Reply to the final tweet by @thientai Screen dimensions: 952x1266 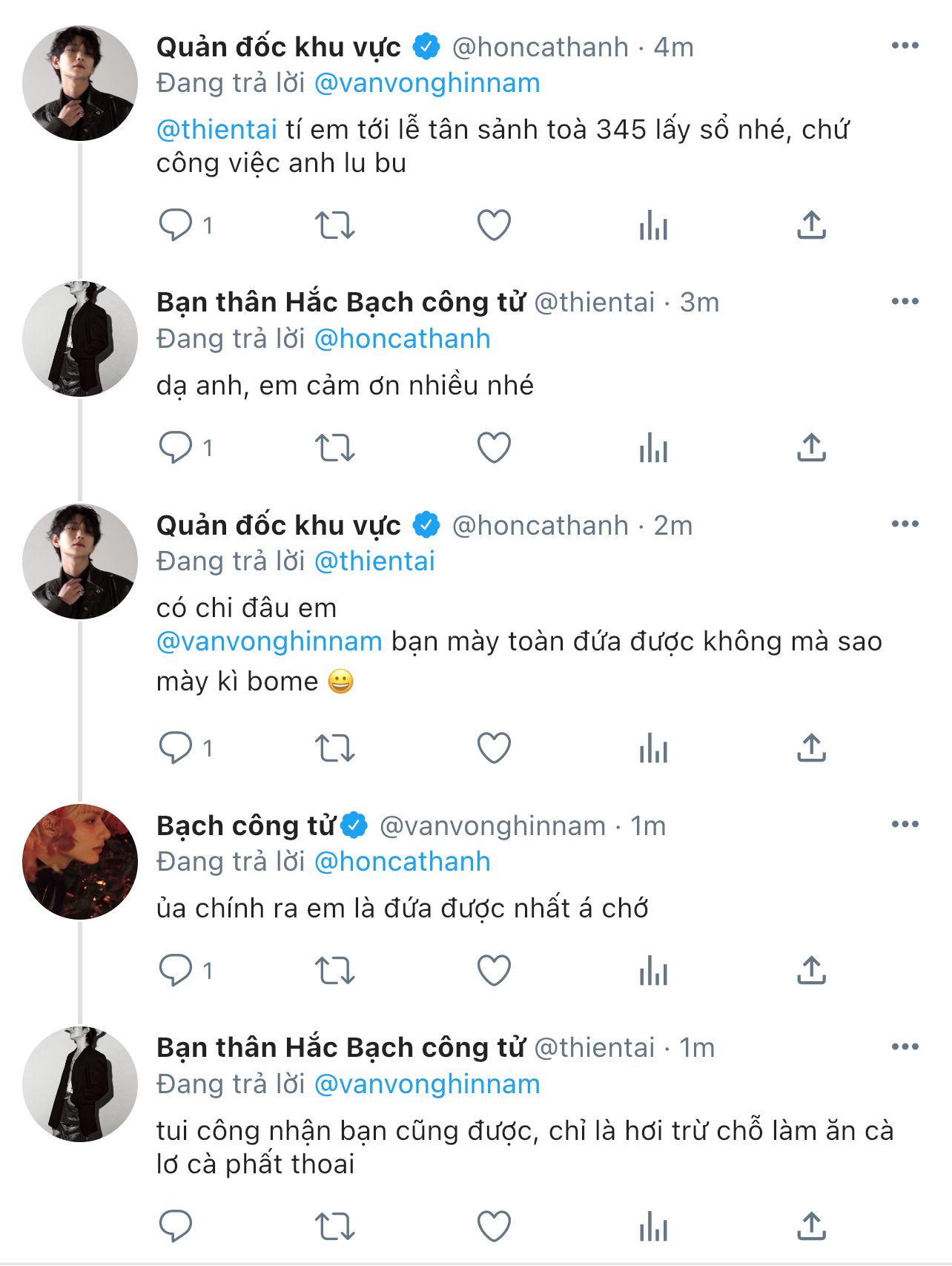pos(176,1226)
